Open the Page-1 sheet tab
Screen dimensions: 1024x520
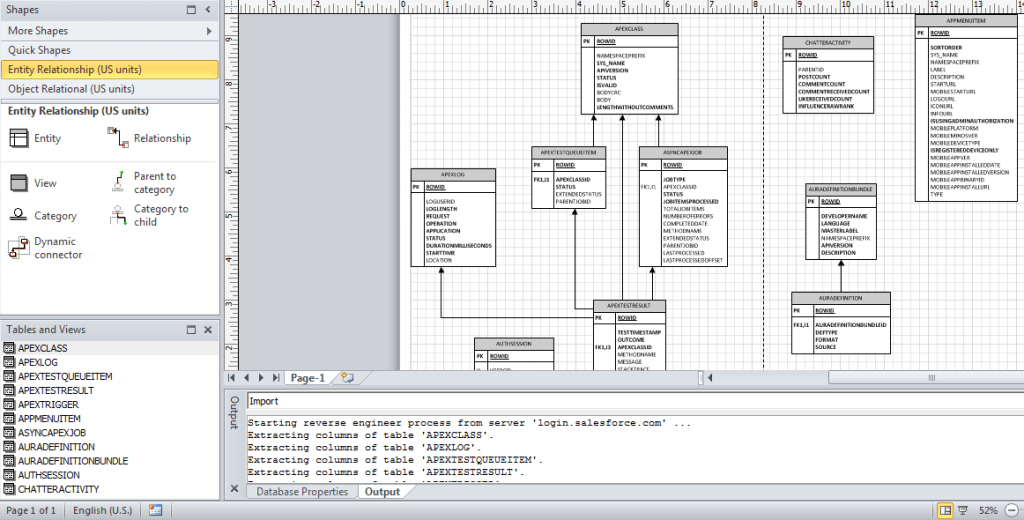[307, 378]
